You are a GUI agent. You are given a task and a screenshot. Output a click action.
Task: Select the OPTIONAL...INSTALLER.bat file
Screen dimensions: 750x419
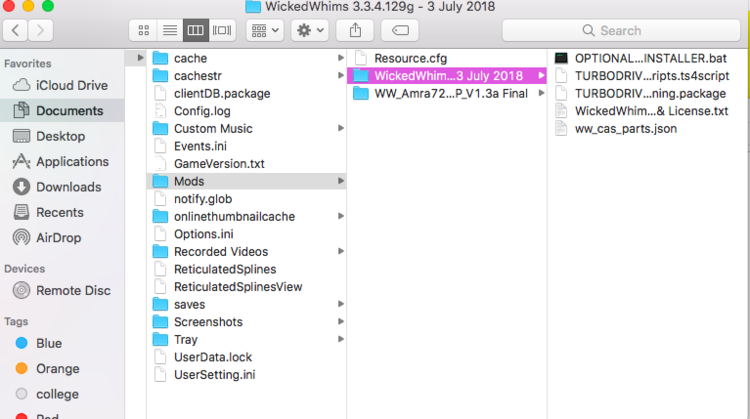(649, 58)
